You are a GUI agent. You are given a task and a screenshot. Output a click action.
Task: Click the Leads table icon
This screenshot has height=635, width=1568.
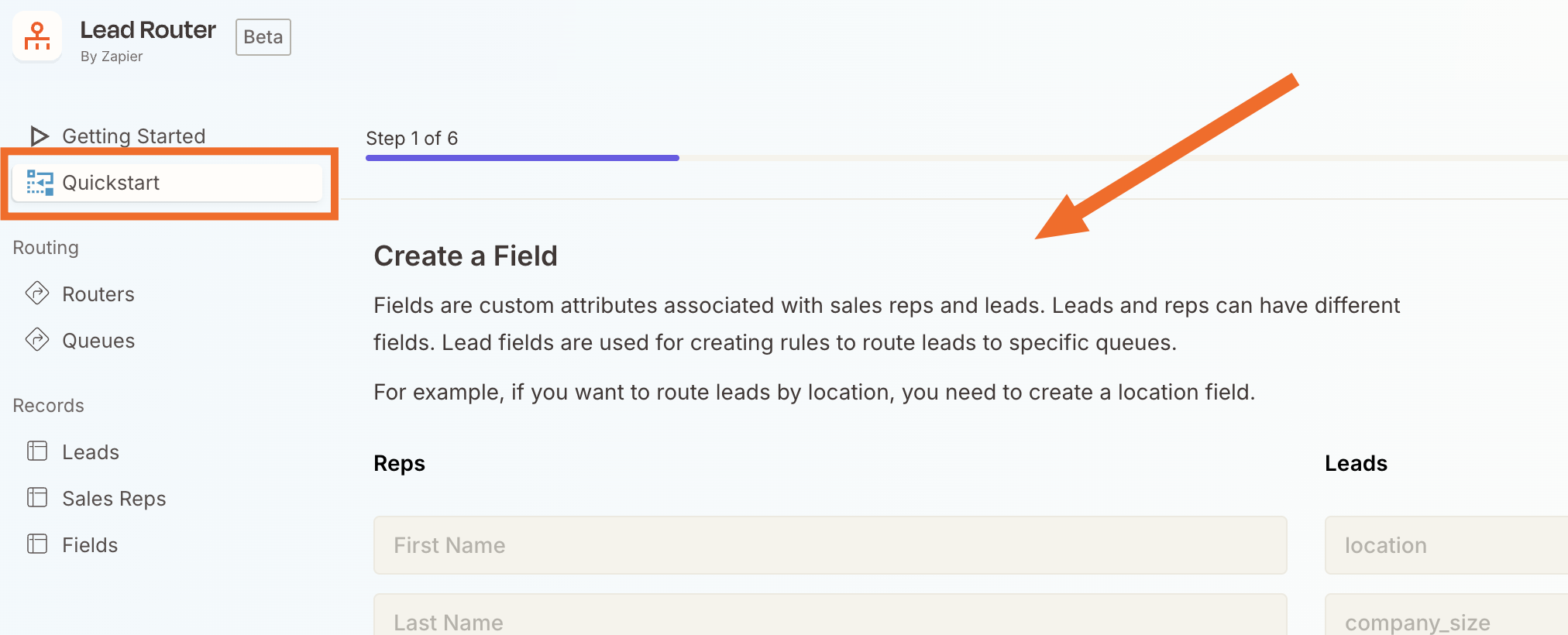37,451
